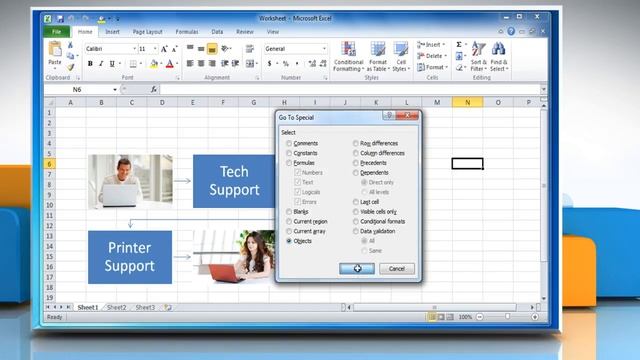Center text horizontally in cell
This screenshot has width=640, height=360.
pos(201,64)
